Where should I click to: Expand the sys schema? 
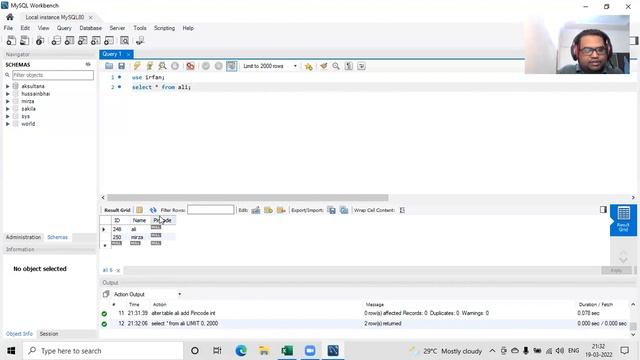click(x=7, y=116)
